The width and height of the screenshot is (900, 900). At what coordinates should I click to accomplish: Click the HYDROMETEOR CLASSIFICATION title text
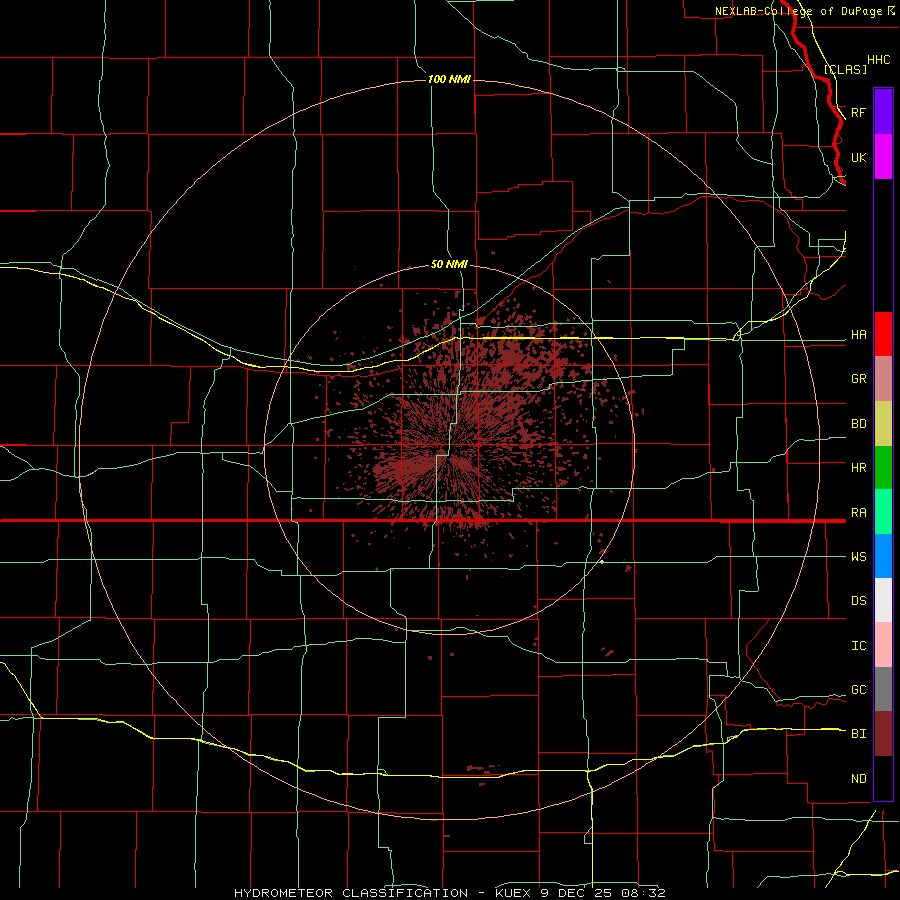(351, 893)
